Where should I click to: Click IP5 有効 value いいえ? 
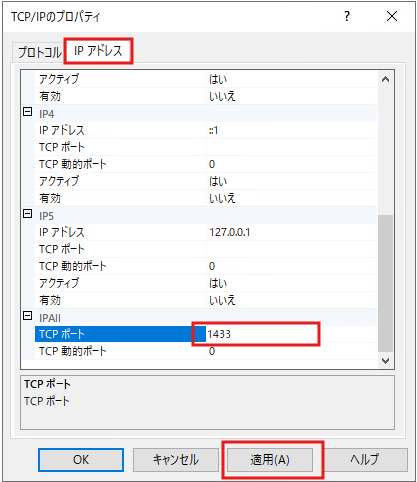tap(222, 300)
